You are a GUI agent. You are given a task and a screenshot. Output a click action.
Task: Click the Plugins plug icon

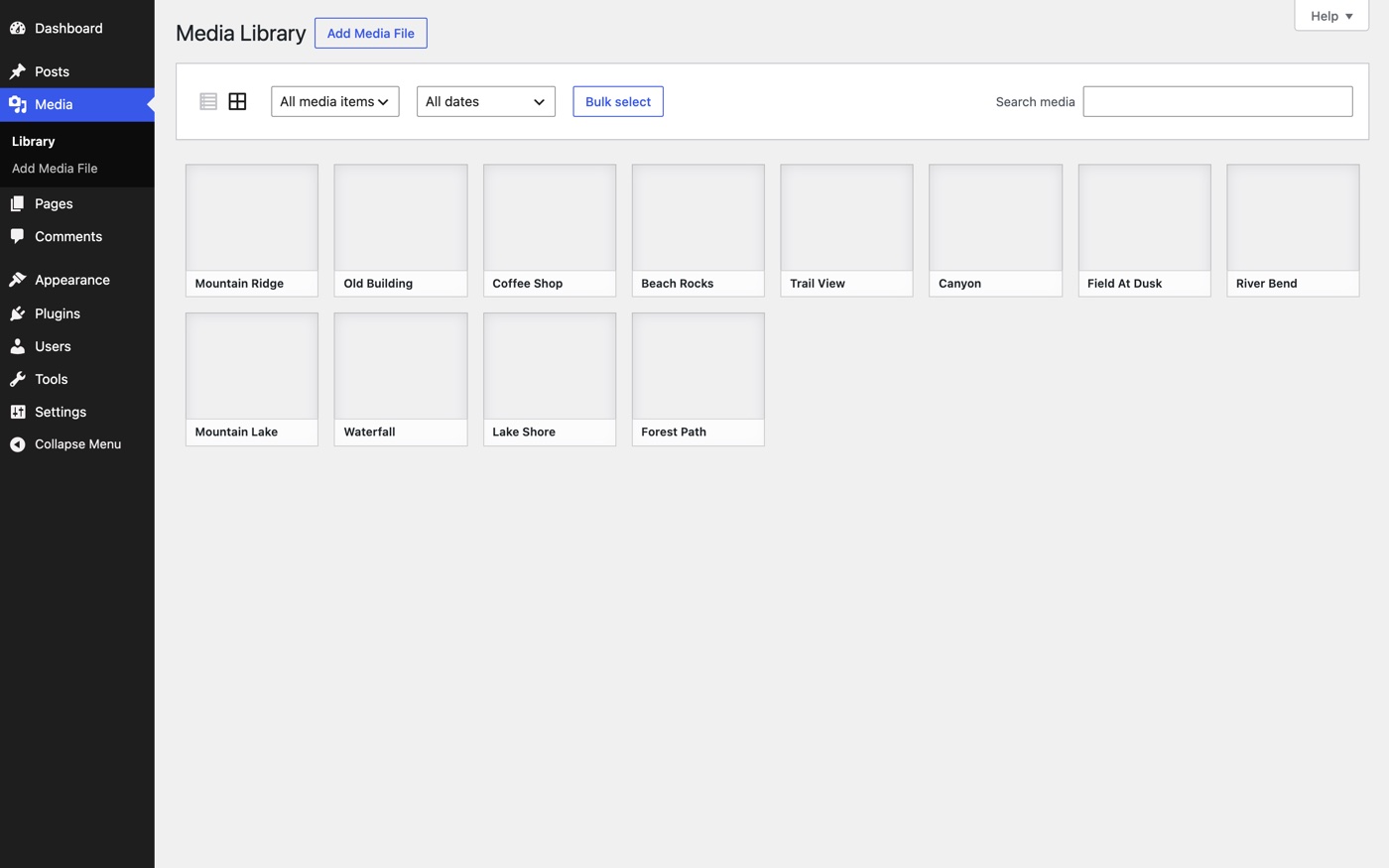coord(18,313)
